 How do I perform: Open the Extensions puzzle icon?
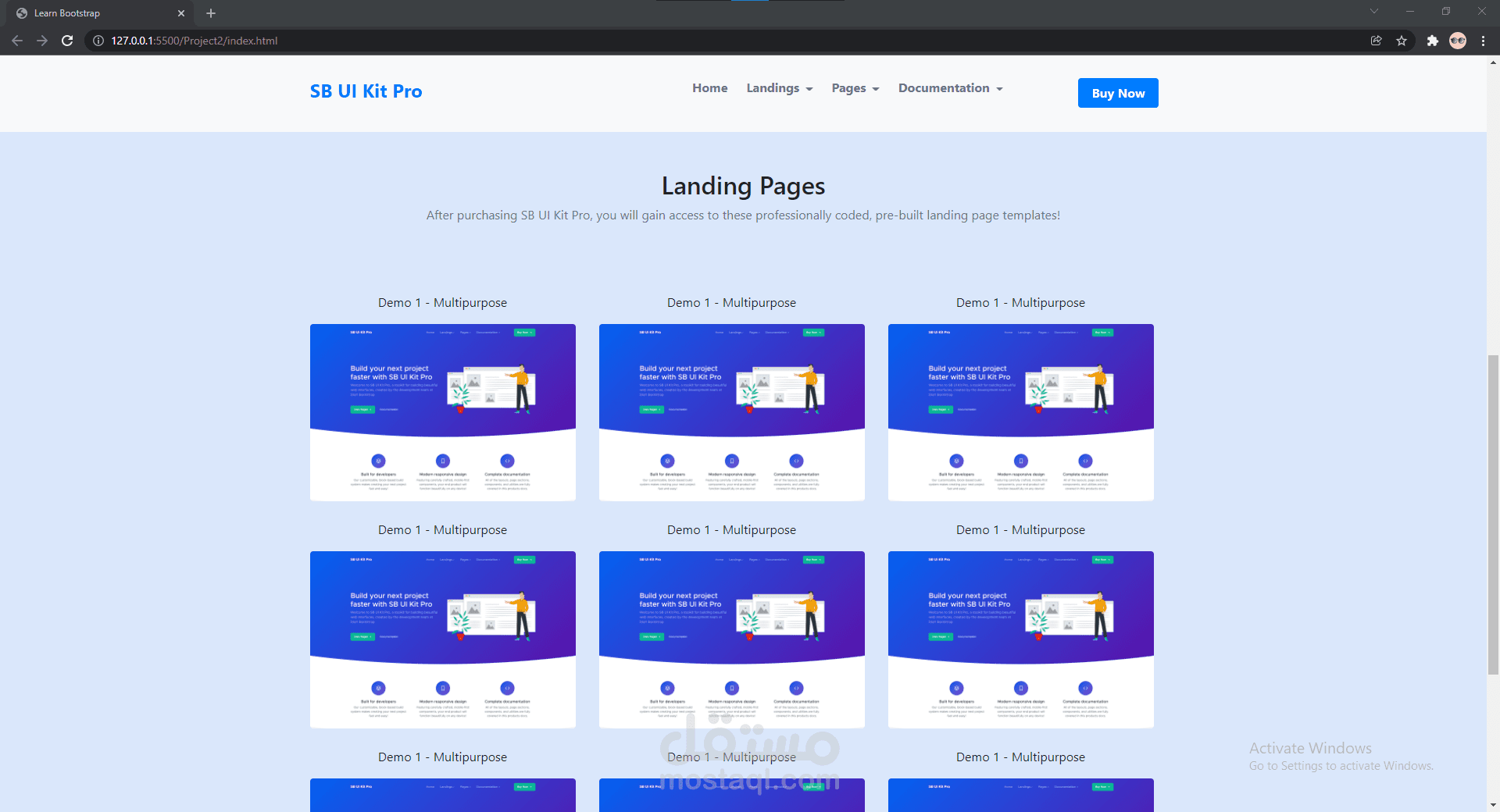coord(1432,41)
